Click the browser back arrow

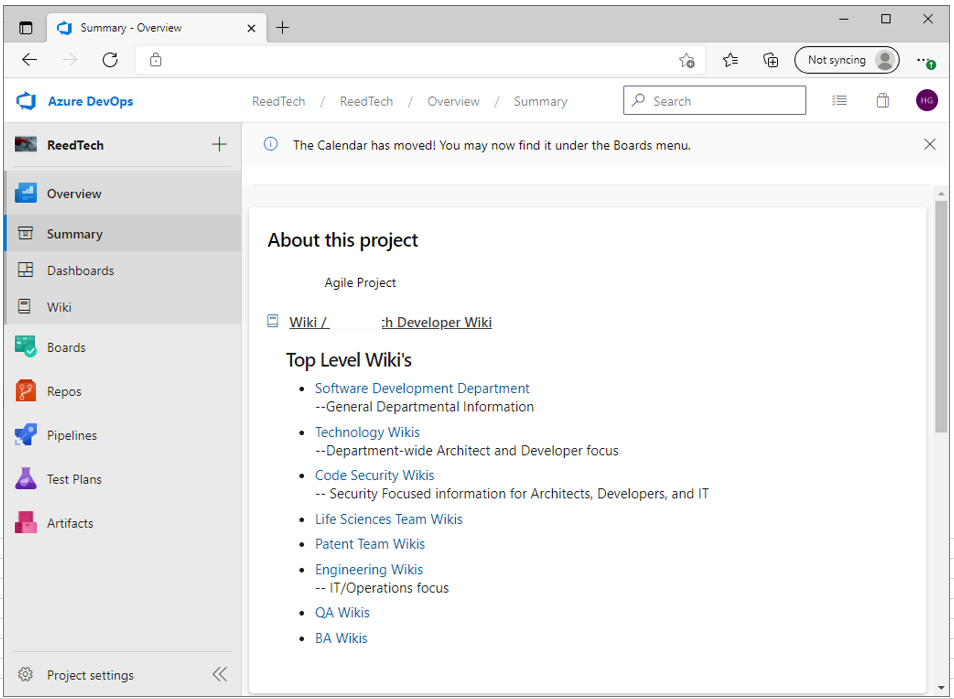[29, 60]
